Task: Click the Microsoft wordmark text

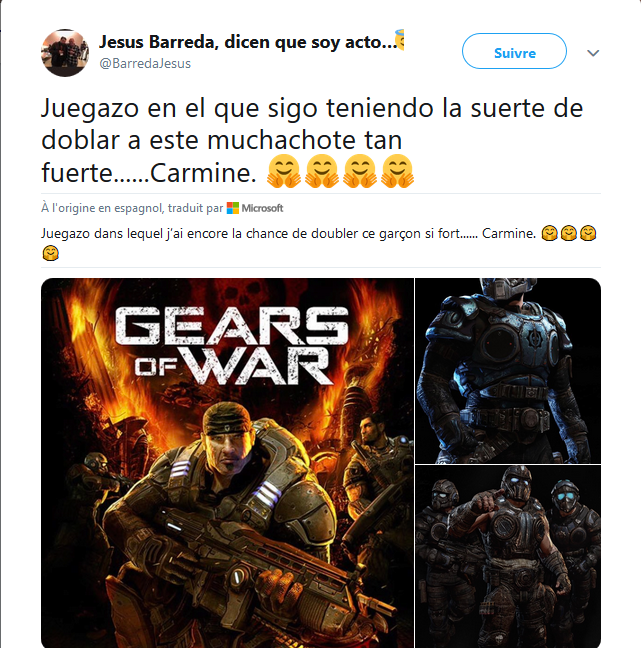Action: coord(262,208)
